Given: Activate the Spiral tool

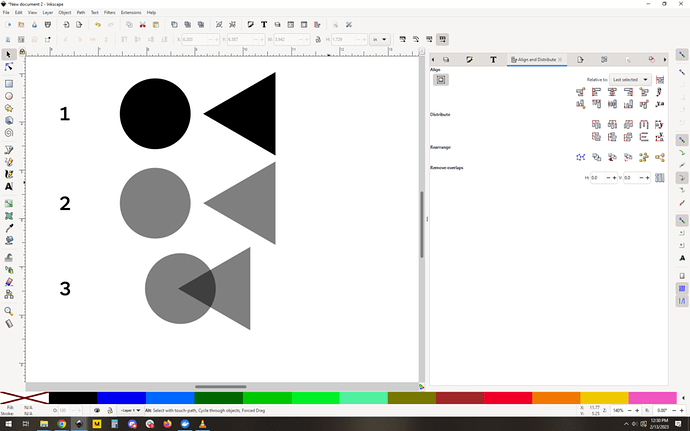Looking at the screenshot, I should [9, 132].
